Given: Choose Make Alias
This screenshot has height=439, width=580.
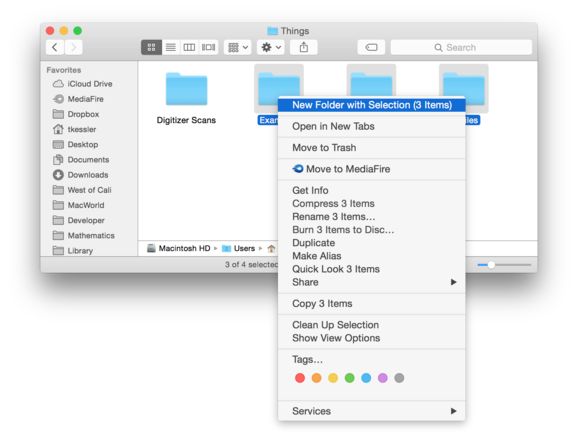Looking at the screenshot, I should click(371, 256).
